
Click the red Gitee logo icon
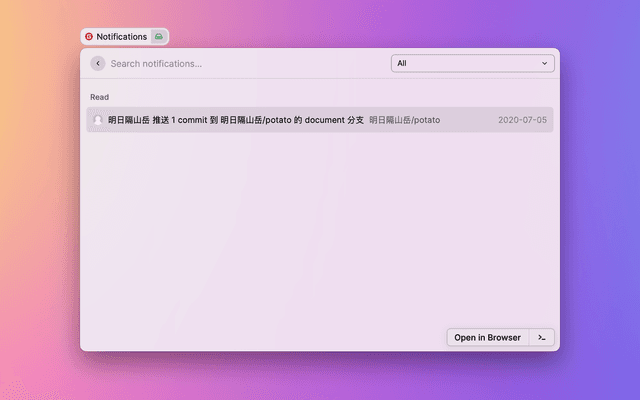[x=89, y=36]
